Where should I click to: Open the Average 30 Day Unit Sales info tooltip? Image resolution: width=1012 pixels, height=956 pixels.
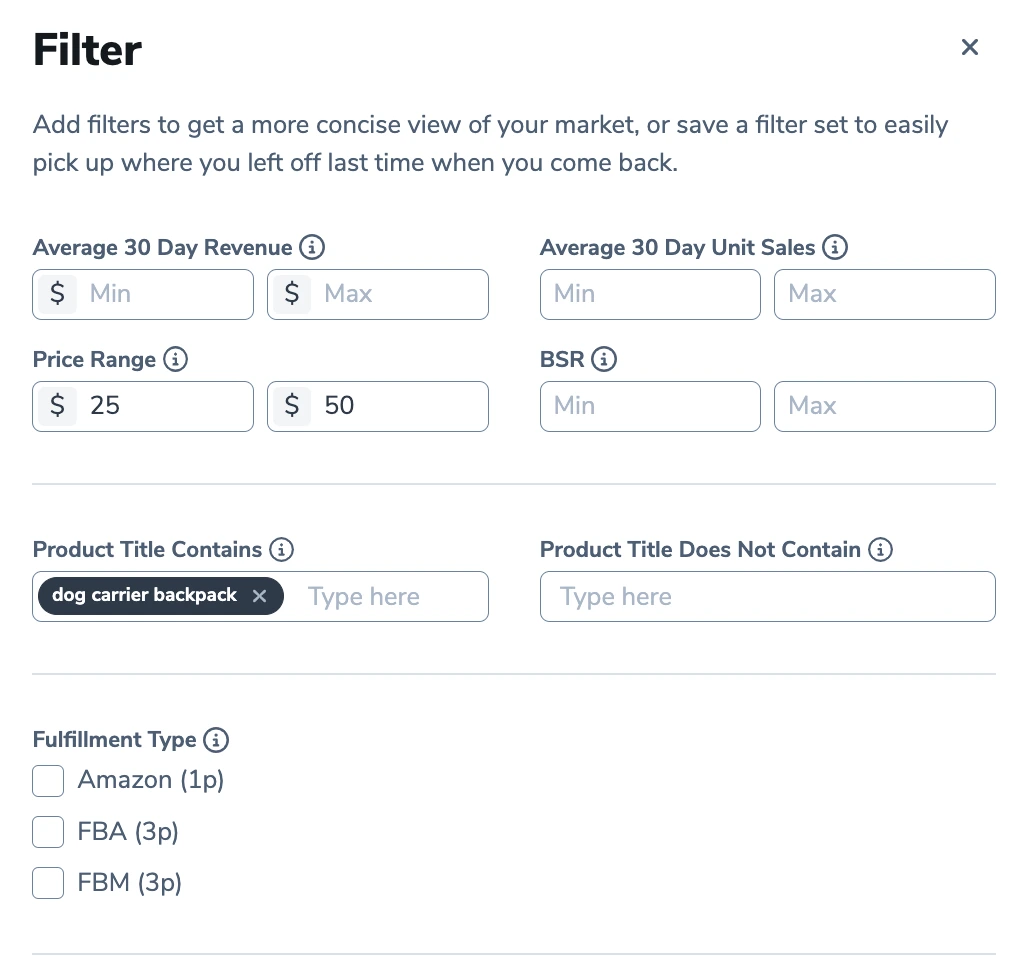[835, 247]
